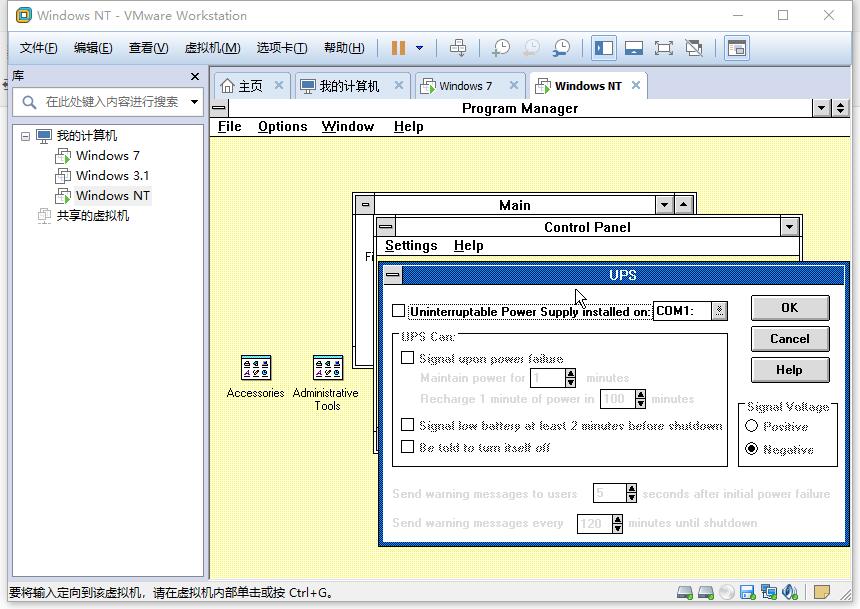Open the snapshot manager wrench-clock icon
This screenshot has height=609, width=860.
coord(561,48)
